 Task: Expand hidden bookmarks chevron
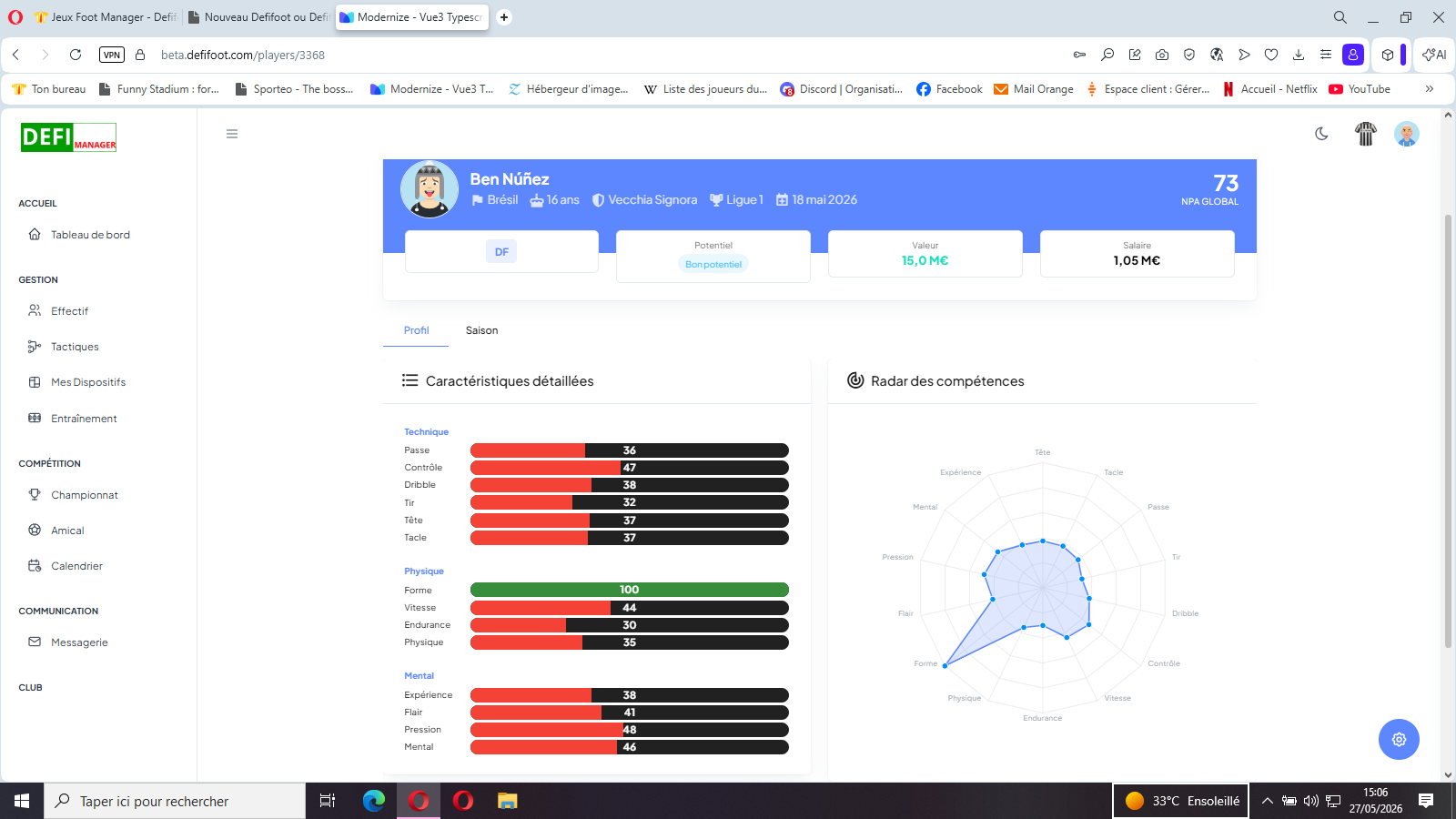[x=1430, y=89]
